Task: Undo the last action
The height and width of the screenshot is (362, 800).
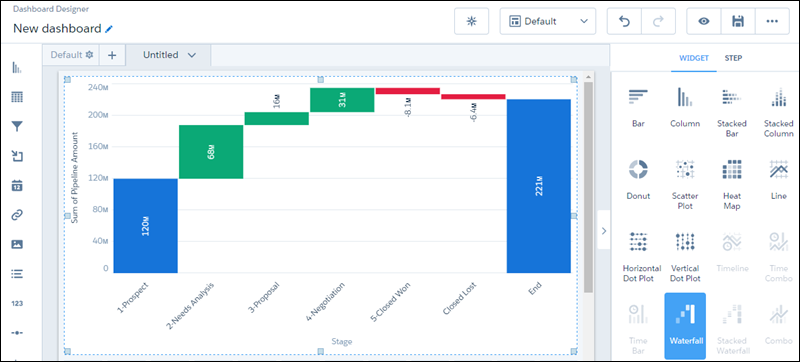Action: pyautogui.click(x=624, y=21)
